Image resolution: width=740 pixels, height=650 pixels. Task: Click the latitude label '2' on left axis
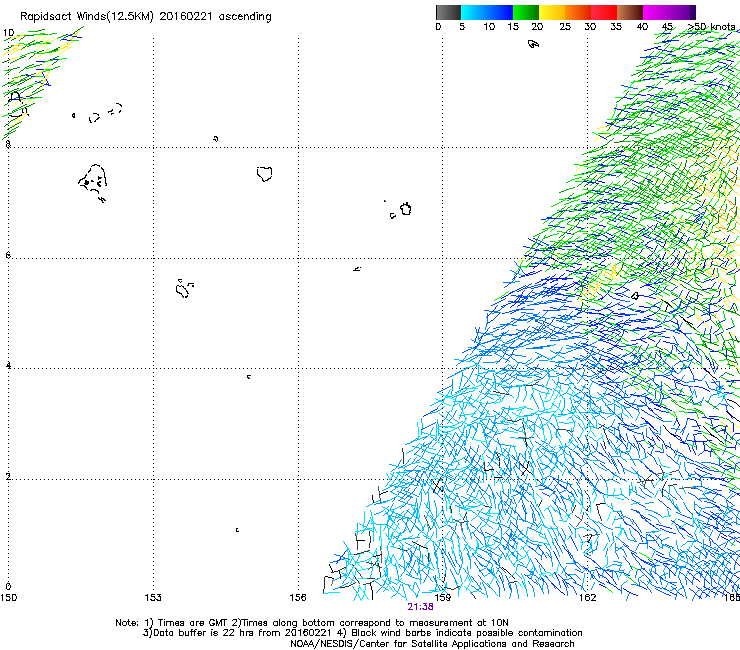[8, 476]
